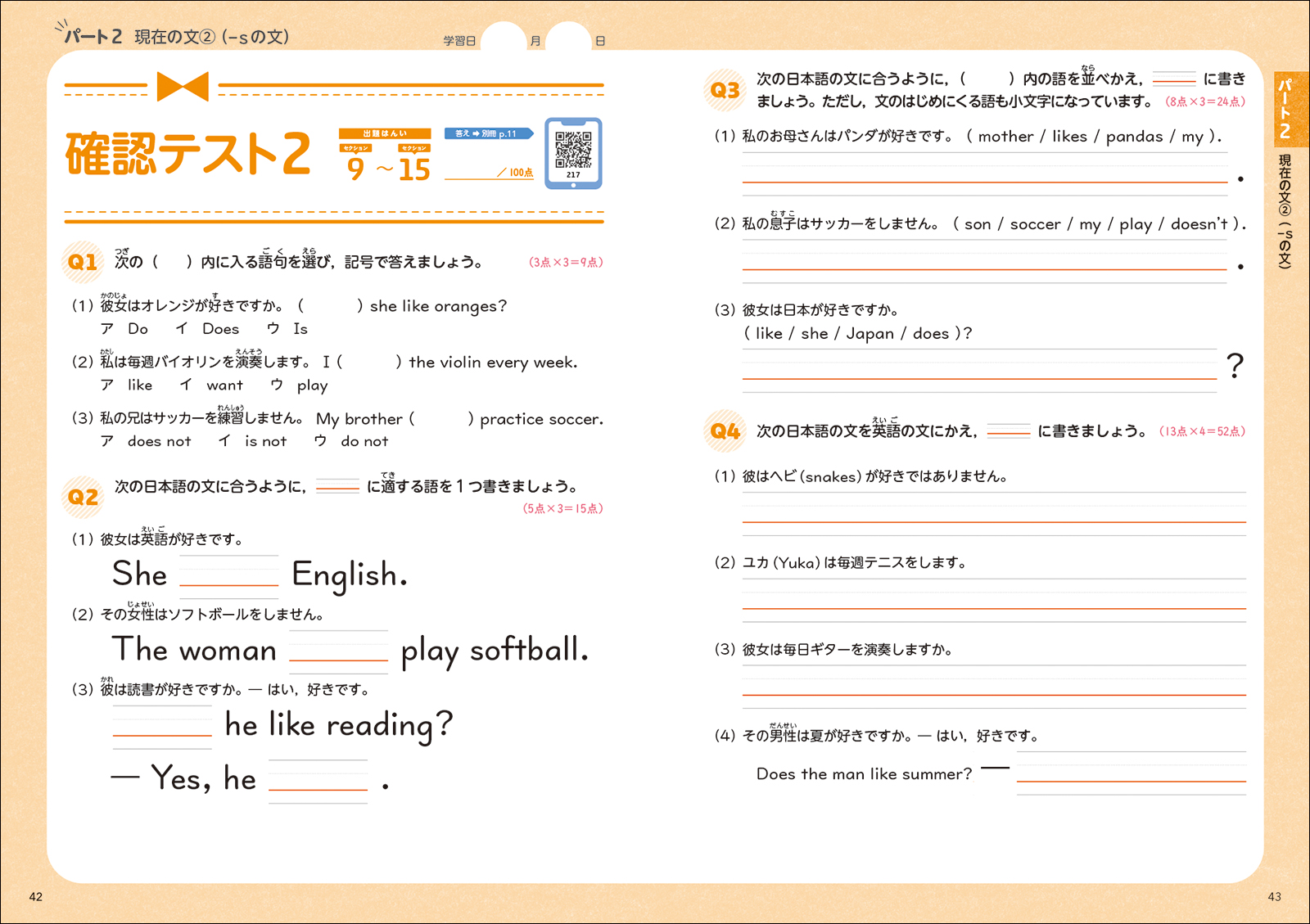The width and height of the screenshot is (1310, 924).
Task: Click the month blank in 学習日 field
Action: (x=503, y=38)
